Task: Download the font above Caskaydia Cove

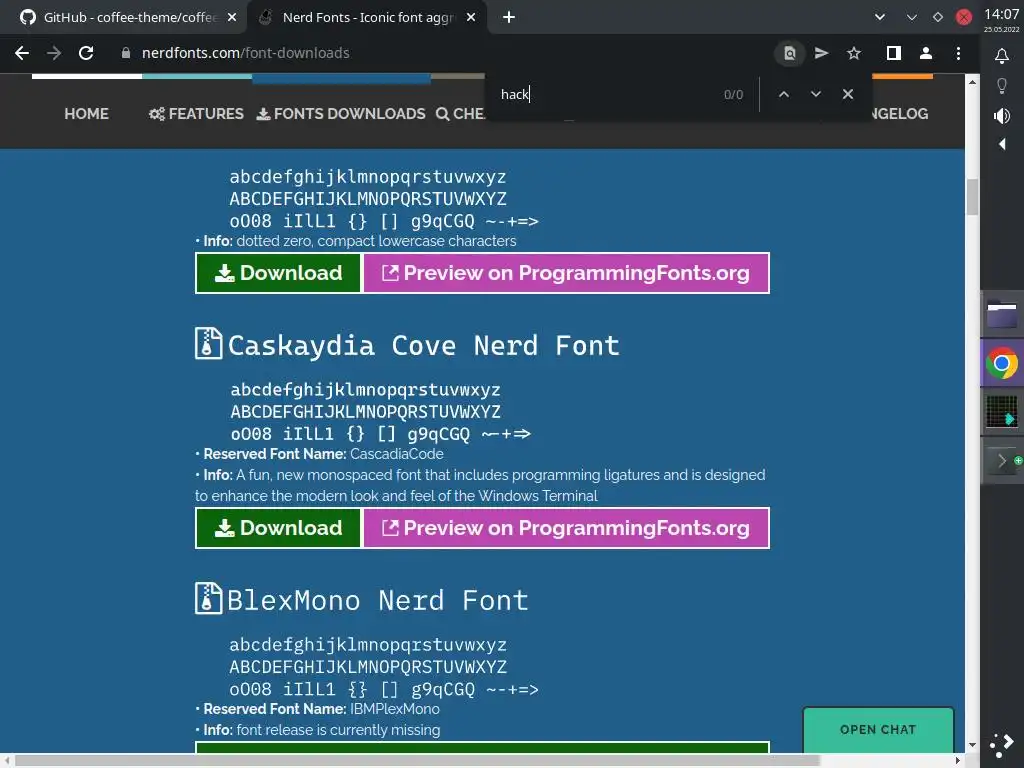Action: point(278,273)
